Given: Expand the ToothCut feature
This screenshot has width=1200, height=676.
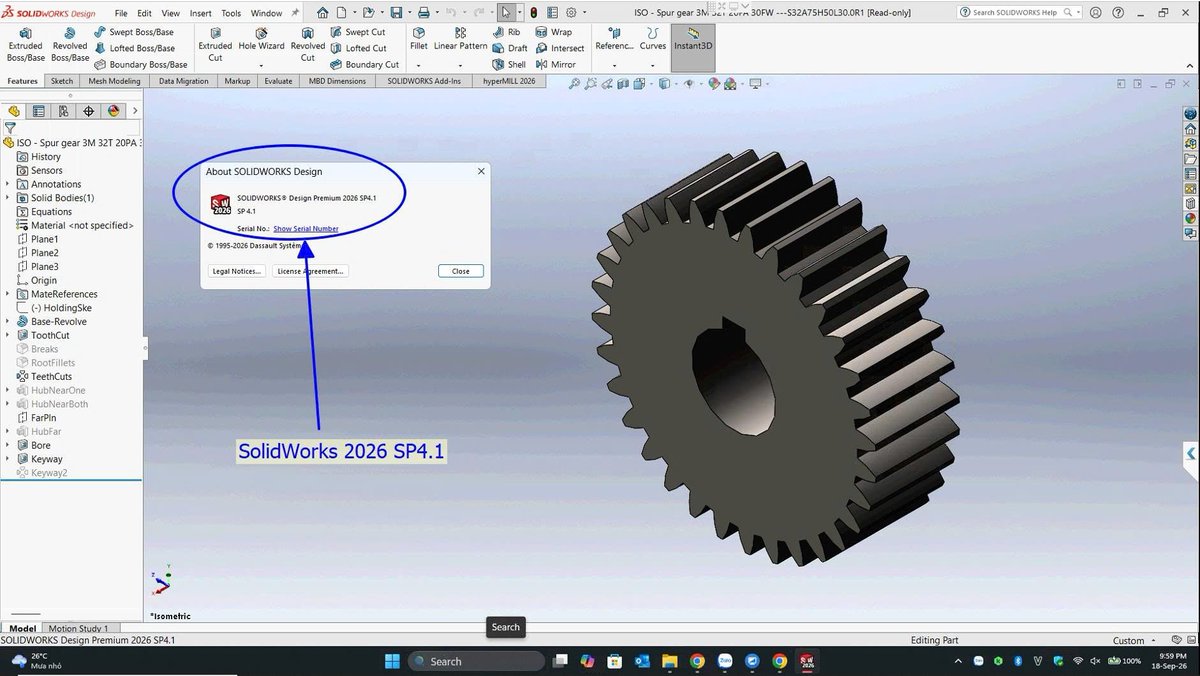Looking at the screenshot, I should coord(8,335).
